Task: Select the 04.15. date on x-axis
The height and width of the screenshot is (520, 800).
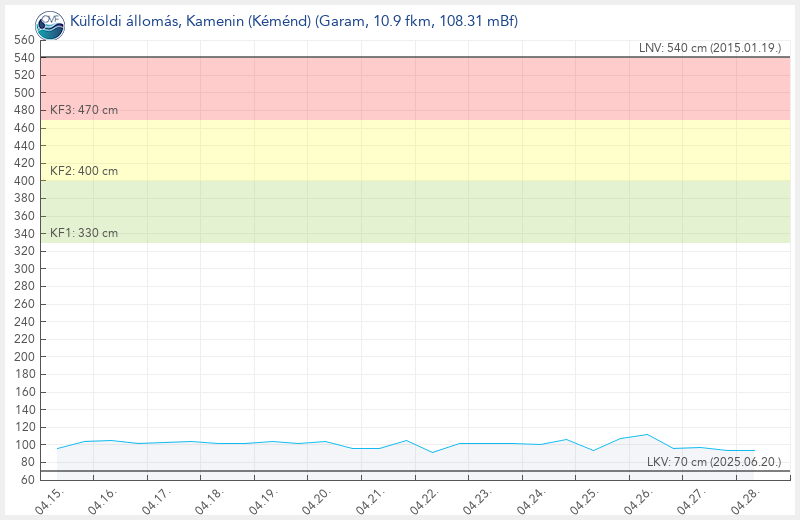Action: click(x=51, y=498)
